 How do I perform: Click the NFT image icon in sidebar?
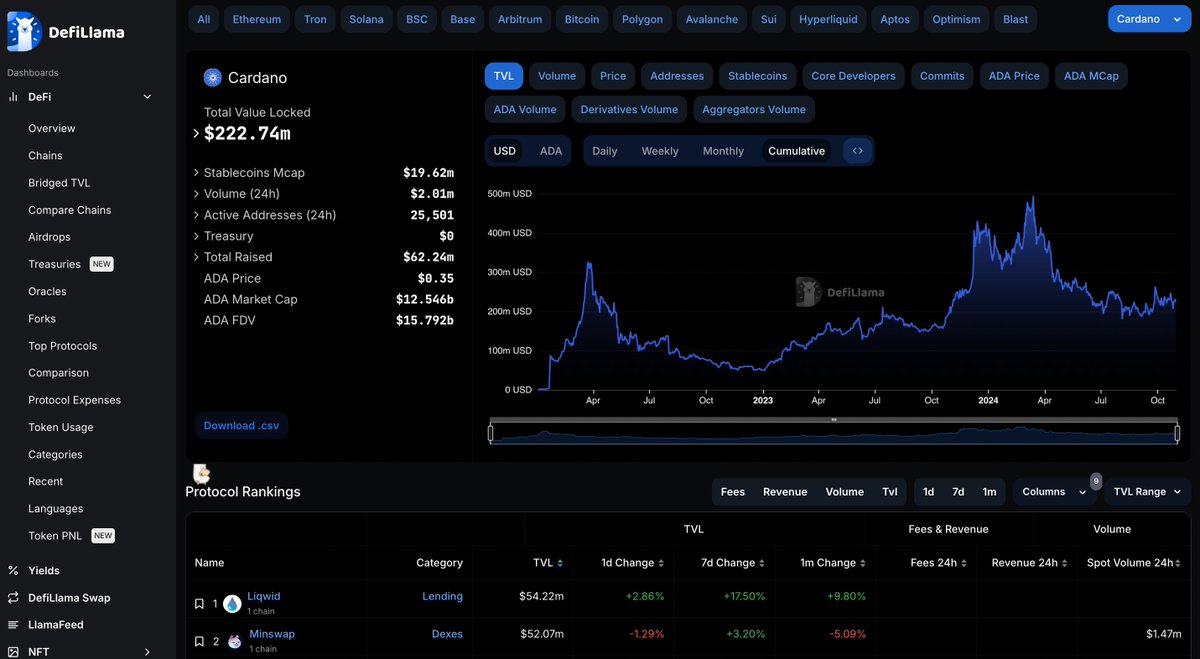pos(13,652)
